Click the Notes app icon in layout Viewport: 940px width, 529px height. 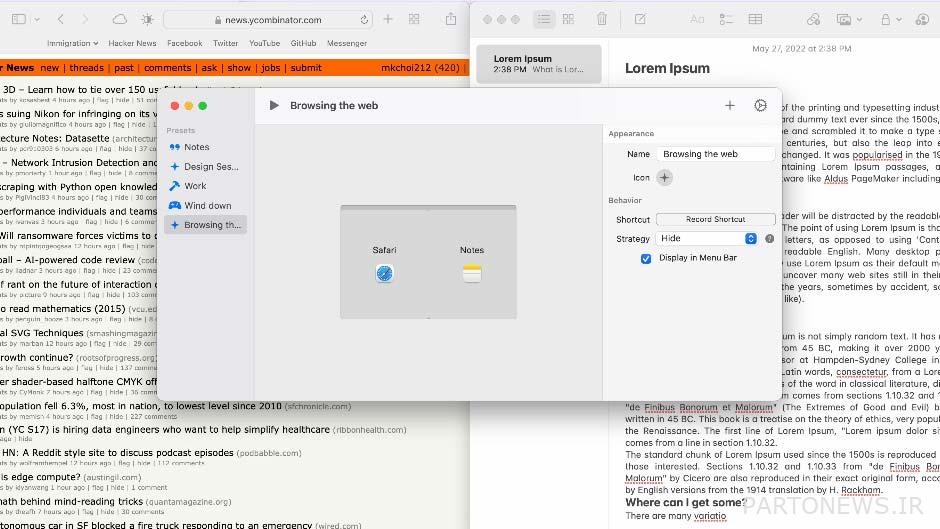click(472, 273)
